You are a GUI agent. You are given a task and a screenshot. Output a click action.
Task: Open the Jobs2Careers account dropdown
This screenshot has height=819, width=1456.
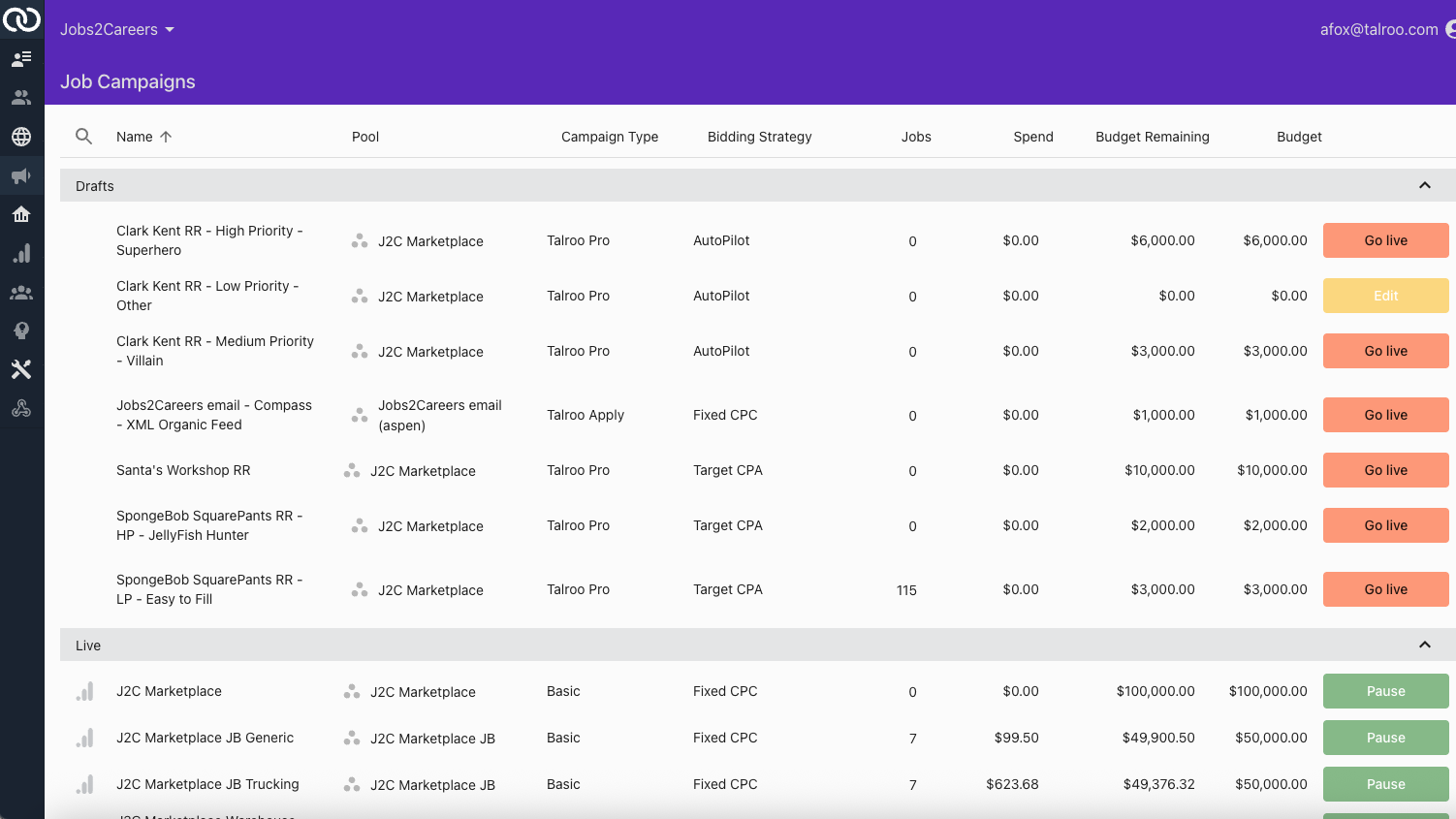pyautogui.click(x=117, y=29)
